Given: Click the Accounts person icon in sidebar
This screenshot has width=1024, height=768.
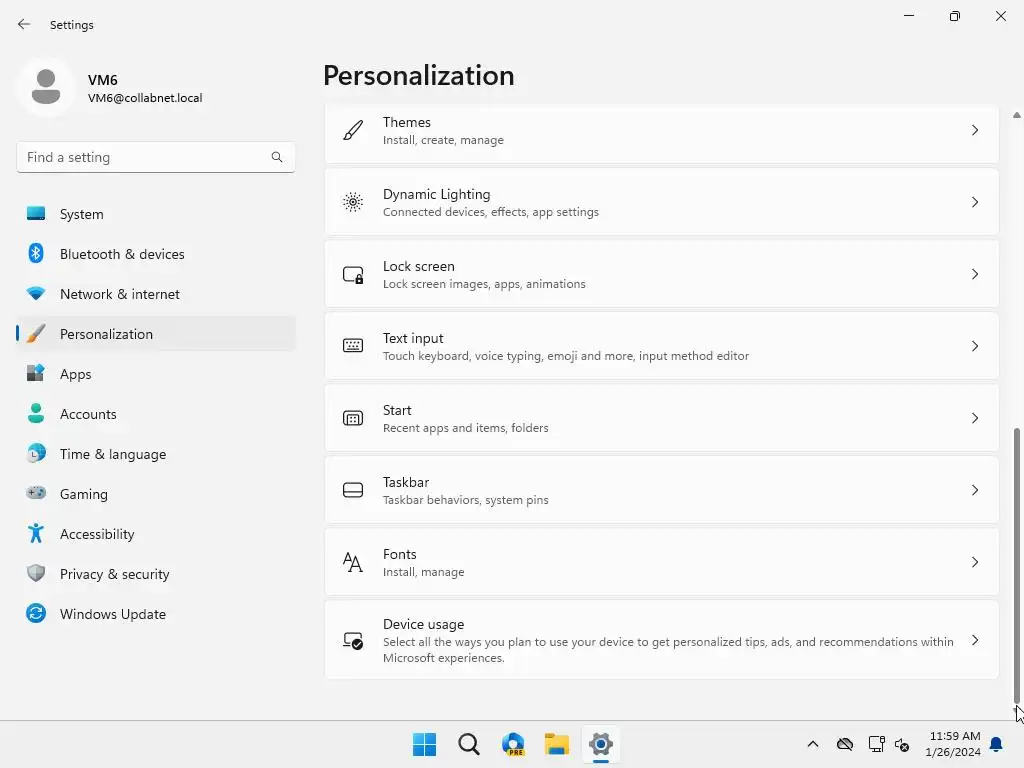Looking at the screenshot, I should click(36, 413).
